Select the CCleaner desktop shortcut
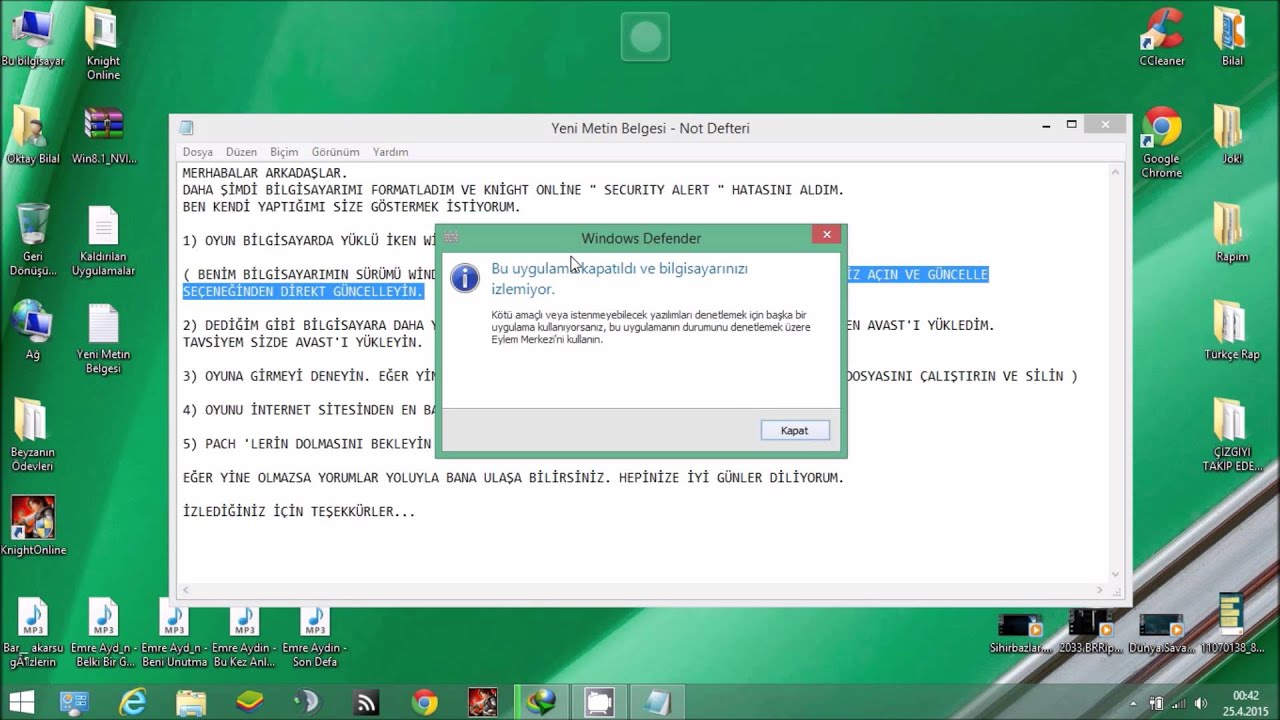The image size is (1280, 720). coord(1162,38)
